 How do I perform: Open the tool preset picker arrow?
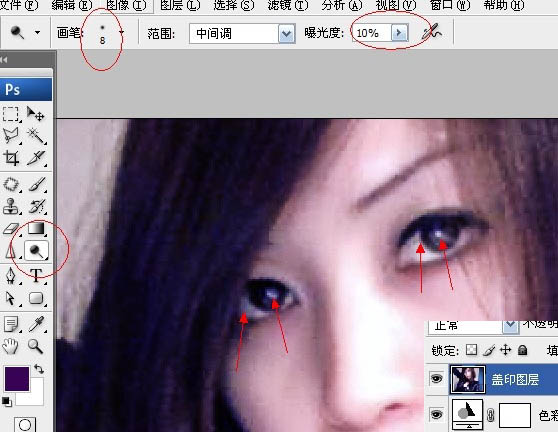click(x=37, y=32)
